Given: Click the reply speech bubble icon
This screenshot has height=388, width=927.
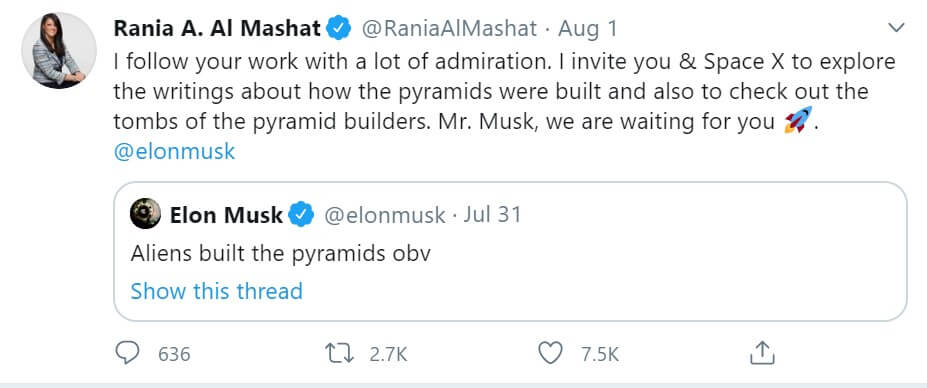Looking at the screenshot, I should pos(126,353).
